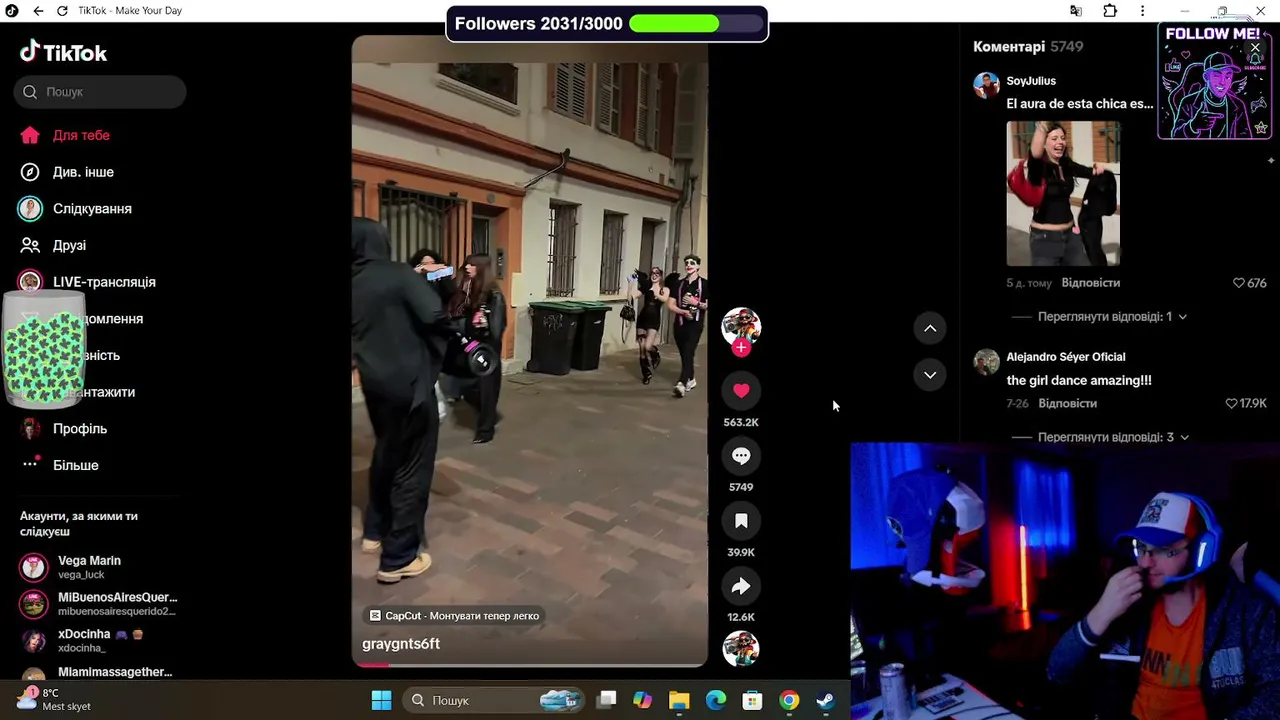Open the browser extensions puzzle icon
Viewport: 1280px width, 720px height.
[1110, 11]
